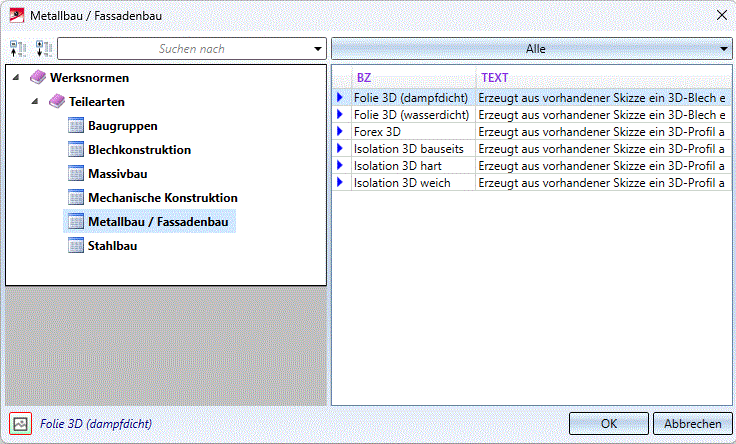Select the Stahlbau table icon
Viewport: 736px width, 444px height.
pos(76,245)
